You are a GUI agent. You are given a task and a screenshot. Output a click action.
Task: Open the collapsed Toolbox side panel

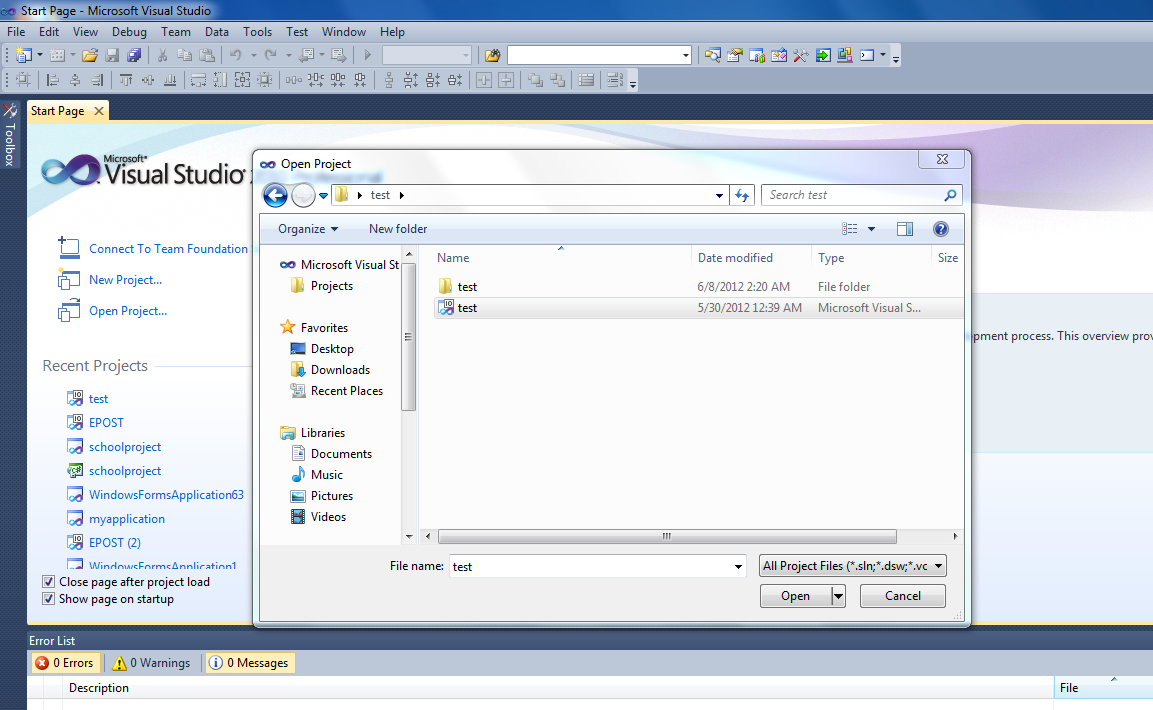[x=10, y=134]
